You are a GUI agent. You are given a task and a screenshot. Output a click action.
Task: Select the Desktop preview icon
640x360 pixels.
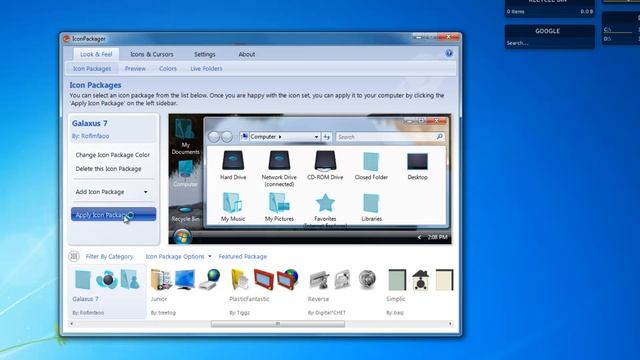coord(417,161)
